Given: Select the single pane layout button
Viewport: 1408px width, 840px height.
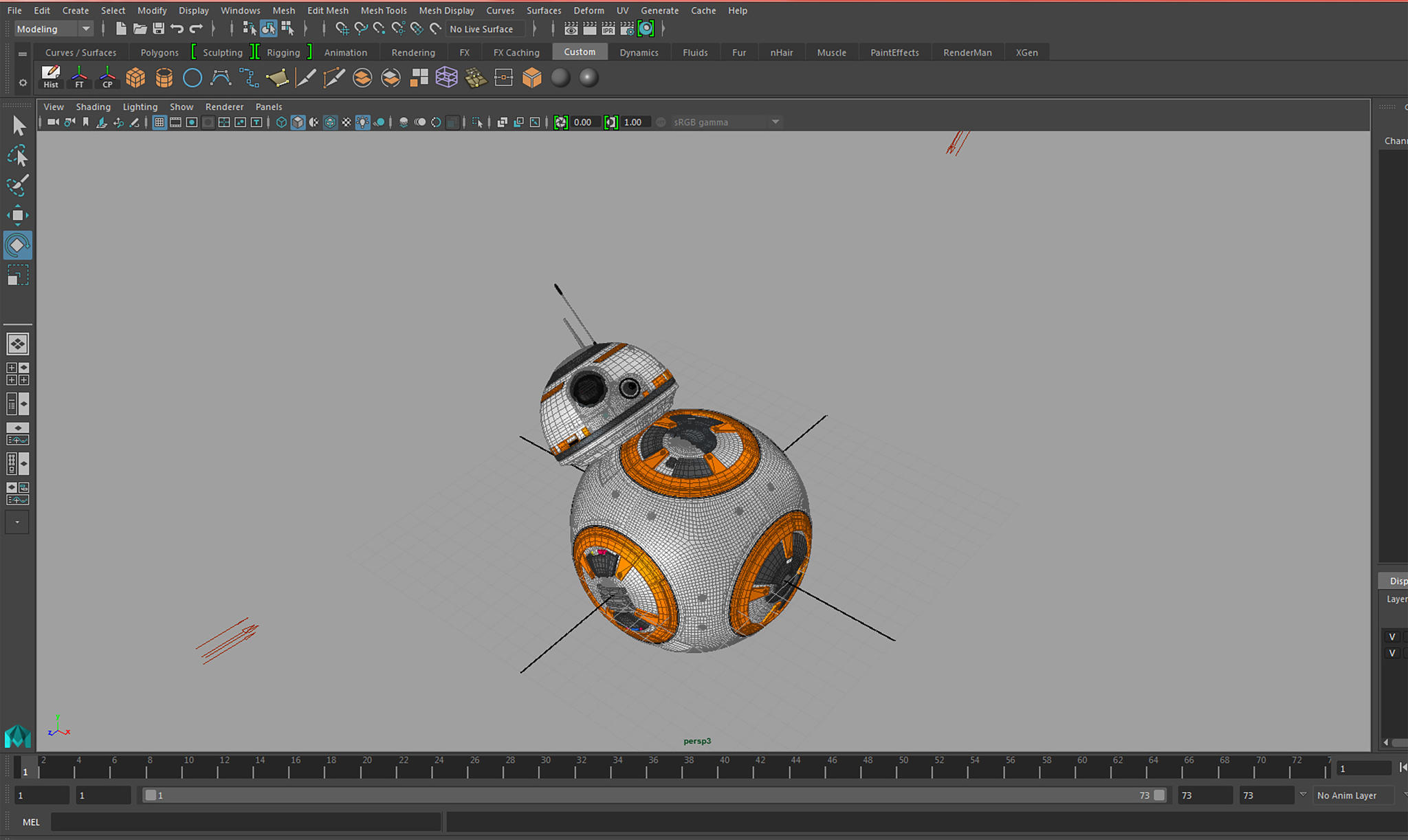Looking at the screenshot, I should pyautogui.click(x=18, y=344).
